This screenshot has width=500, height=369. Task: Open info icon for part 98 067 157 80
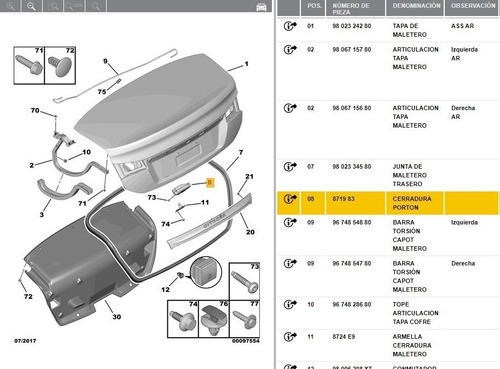coord(290,49)
